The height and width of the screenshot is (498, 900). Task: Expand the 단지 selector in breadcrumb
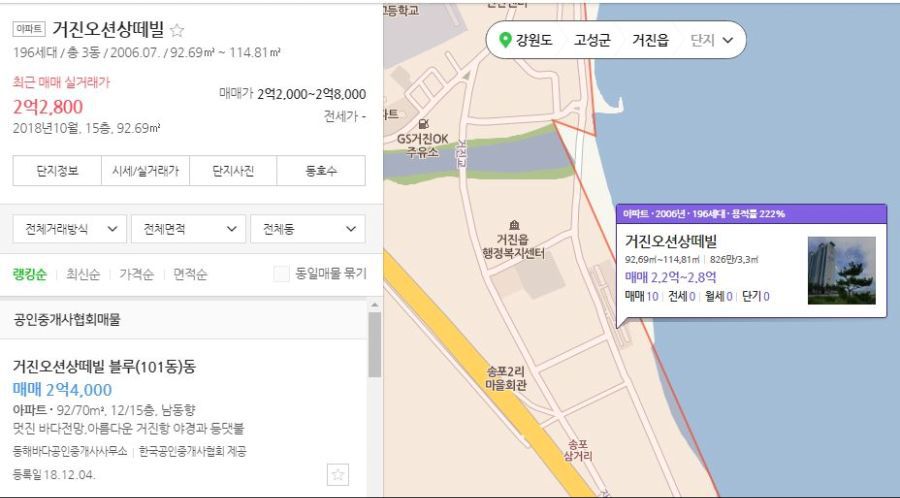coord(712,40)
